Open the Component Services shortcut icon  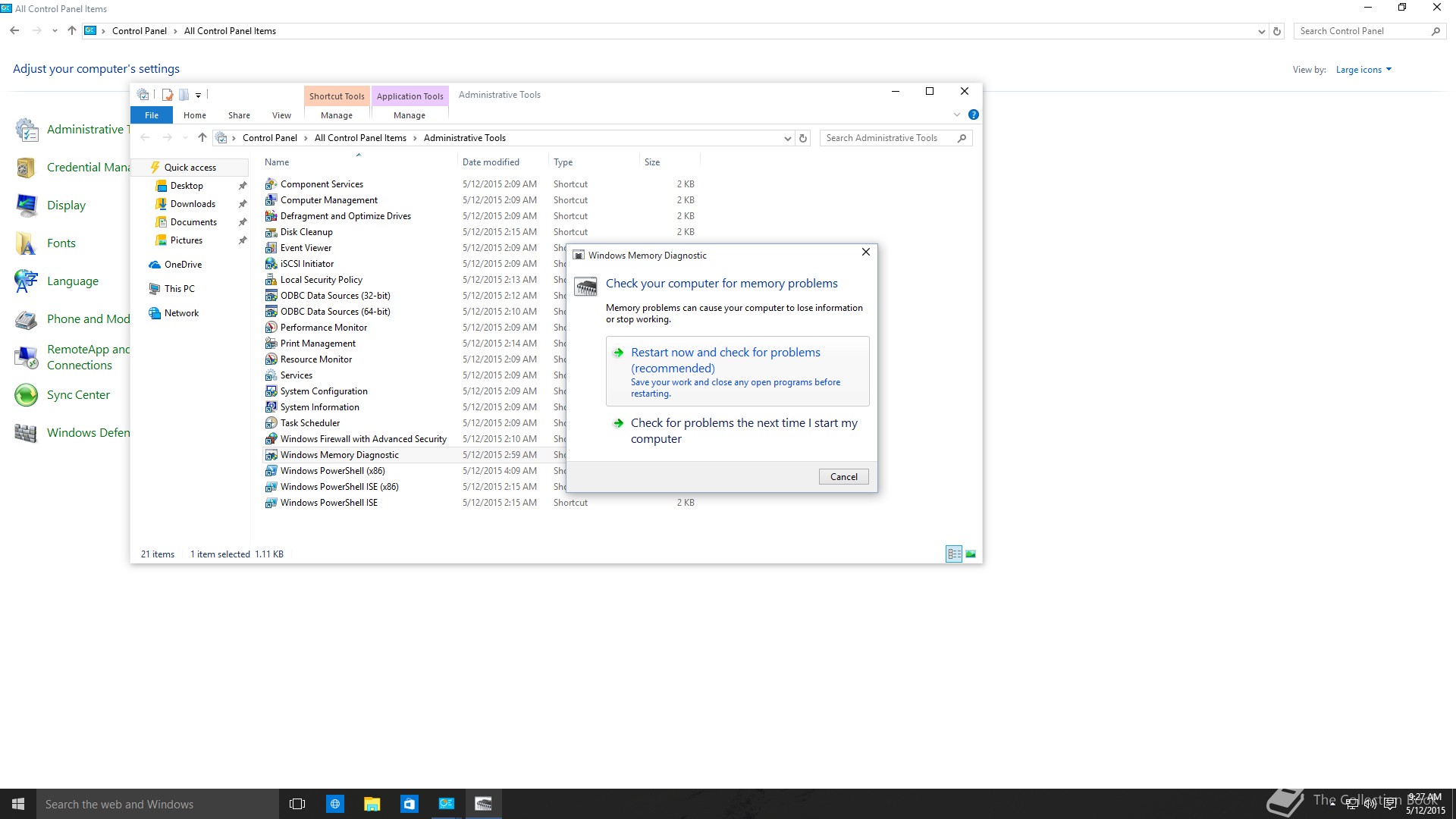coord(271,184)
